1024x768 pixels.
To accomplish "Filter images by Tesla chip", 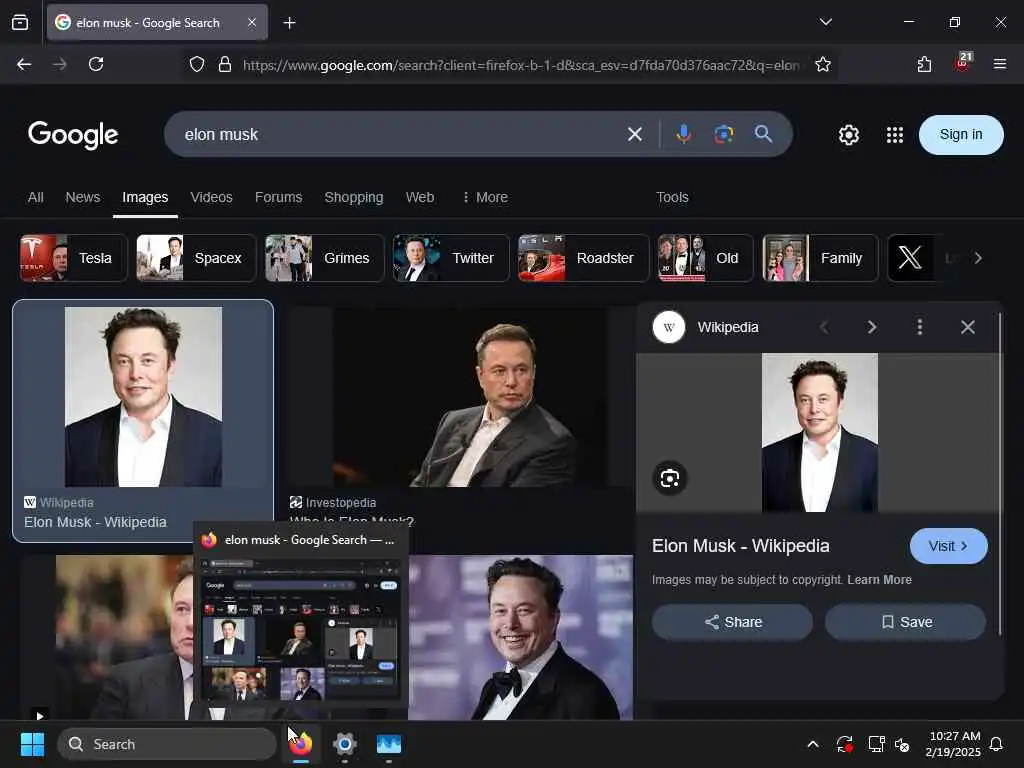I will coord(73,258).
